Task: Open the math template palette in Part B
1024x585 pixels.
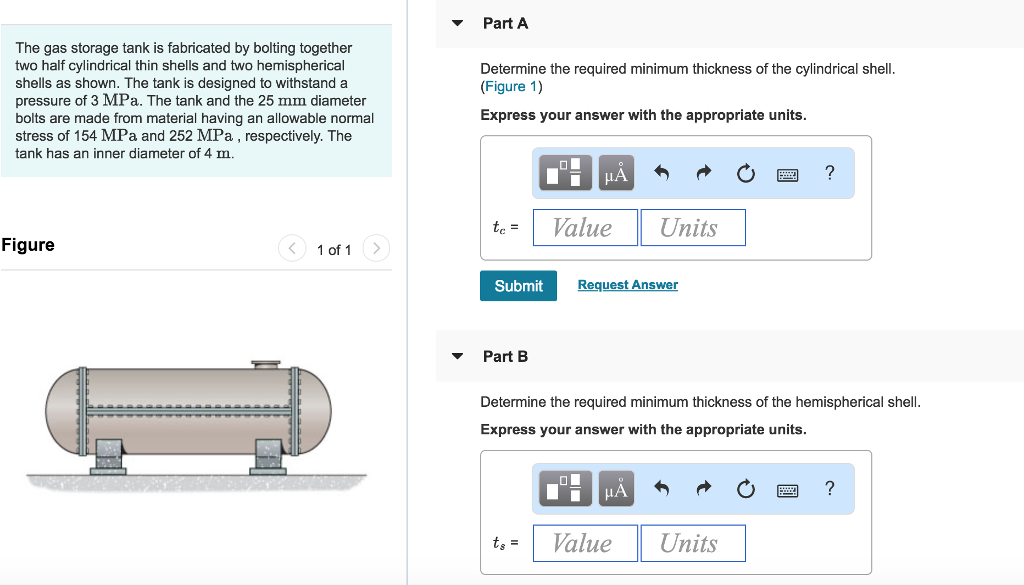Action: (565, 489)
